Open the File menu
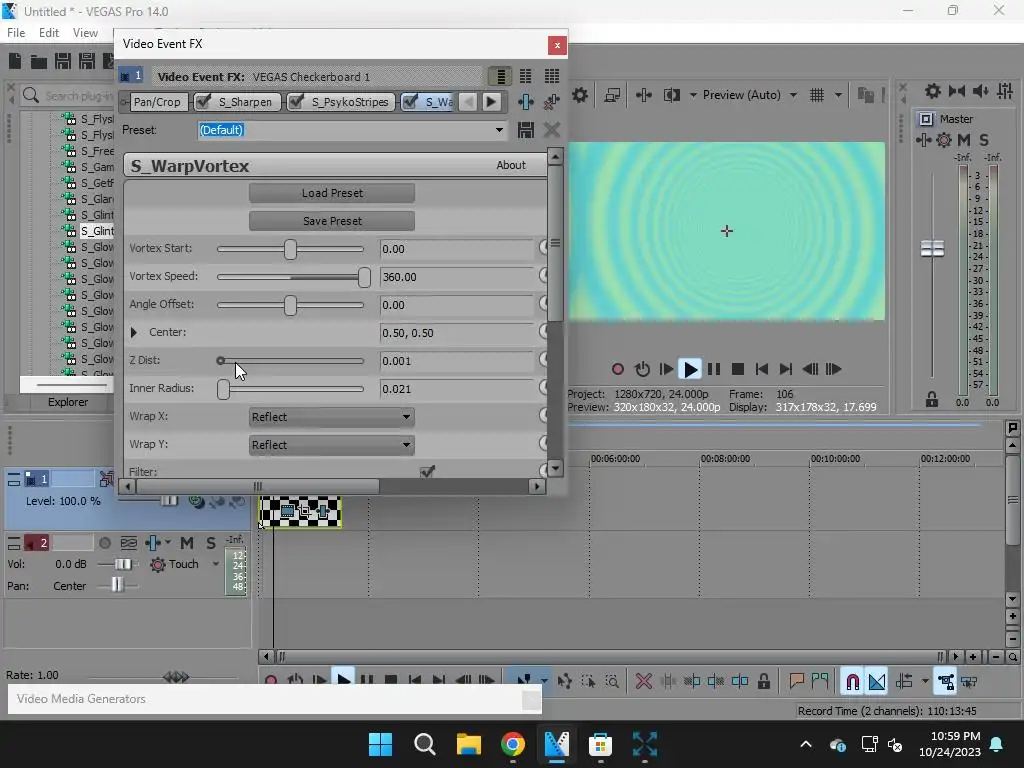The width and height of the screenshot is (1024, 768). click(16, 33)
